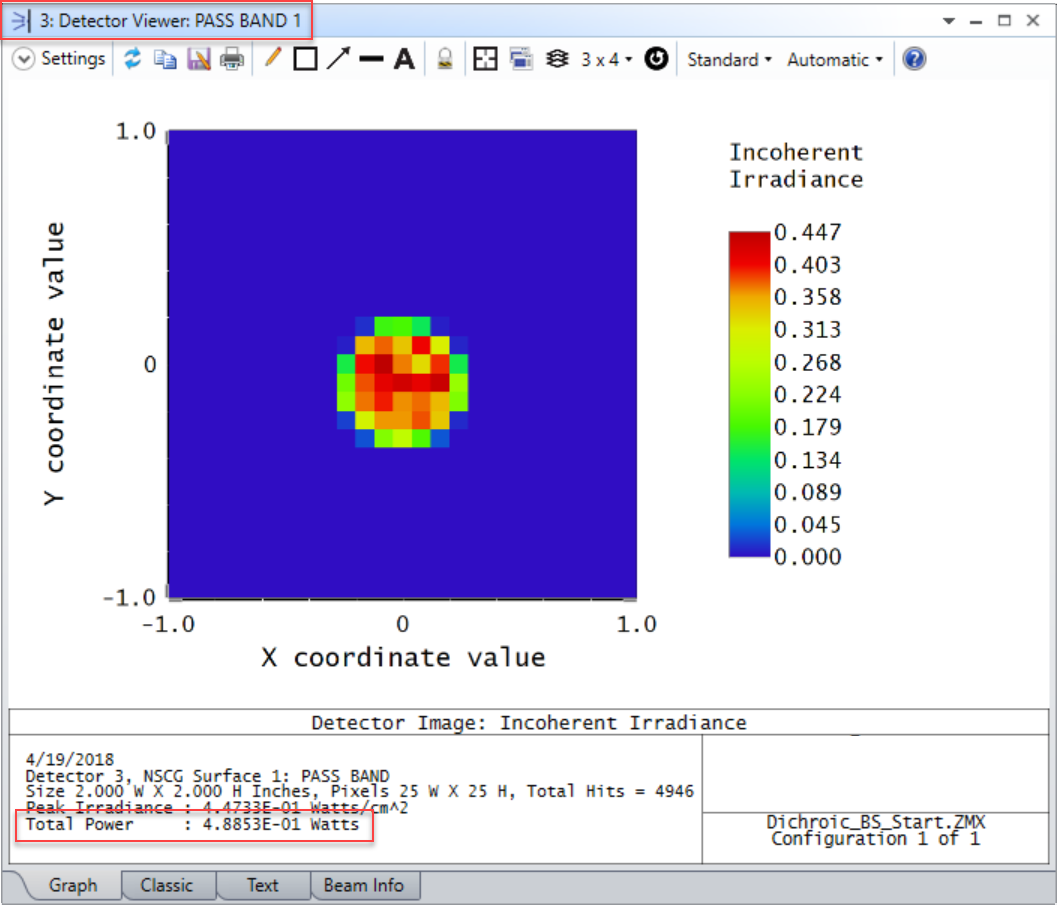This screenshot has height=905, width=1057.
Task: Refresh the detector viewer data
Action: coord(132,59)
